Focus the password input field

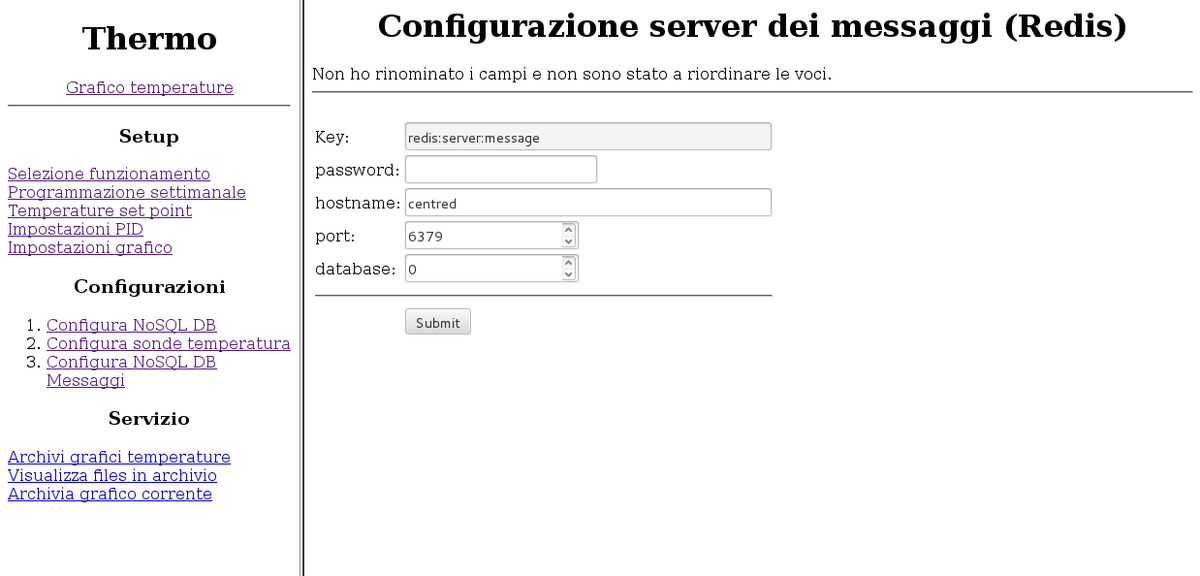coord(500,170)
